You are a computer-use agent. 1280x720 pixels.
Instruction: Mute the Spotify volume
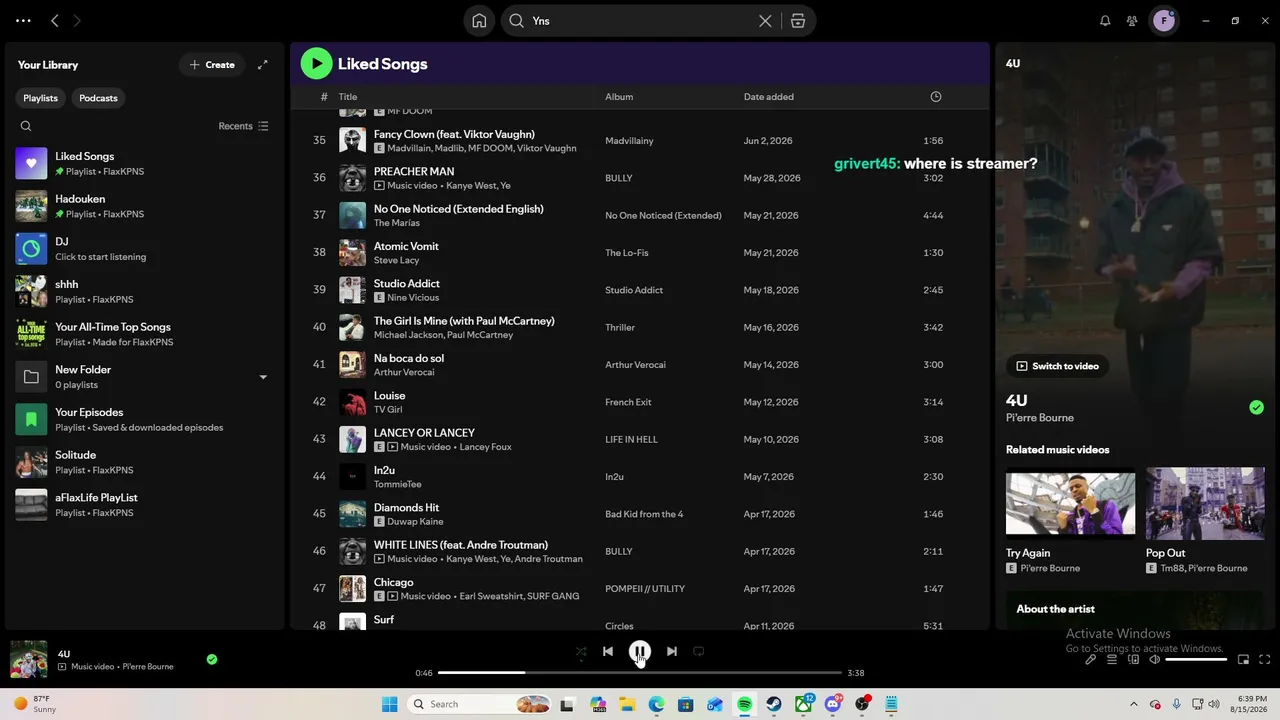1155,659
